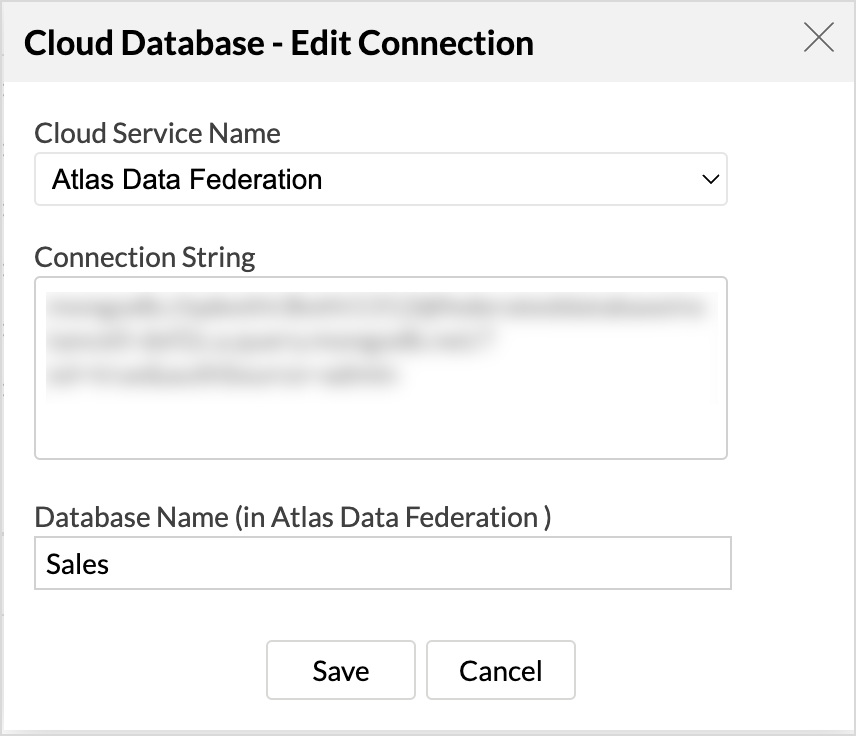Focus the Connection String text area
This screenshot has width=856, height=736.
[380, 420]
